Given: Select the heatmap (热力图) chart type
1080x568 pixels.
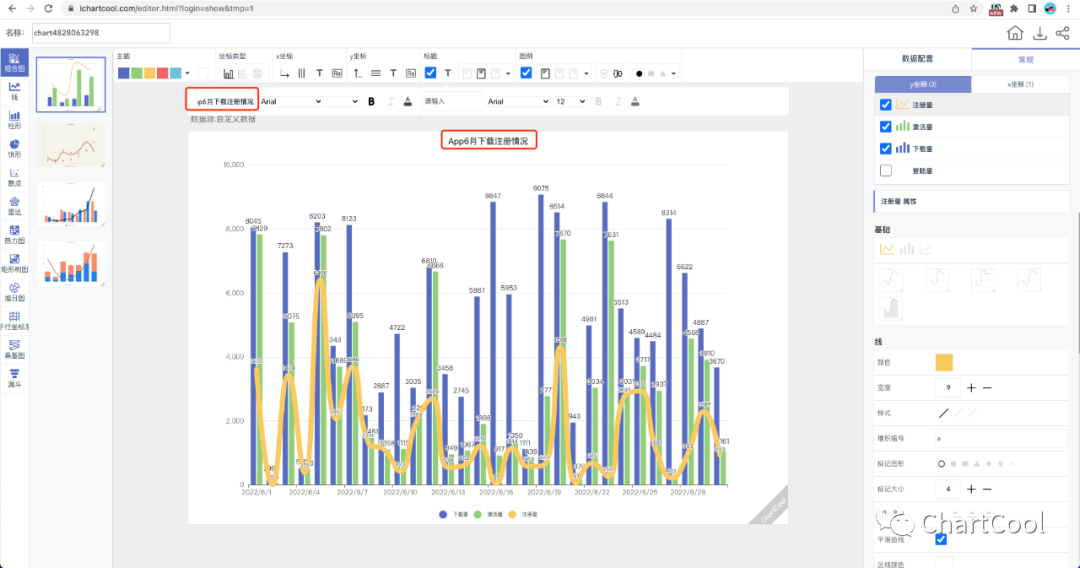Looking at the screenshot, I should pyautogui.click(x=15, y=233).
